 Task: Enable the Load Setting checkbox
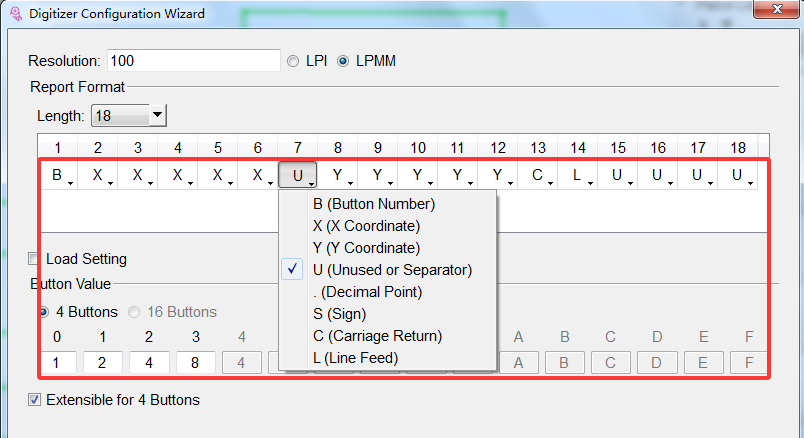point(36,259)
